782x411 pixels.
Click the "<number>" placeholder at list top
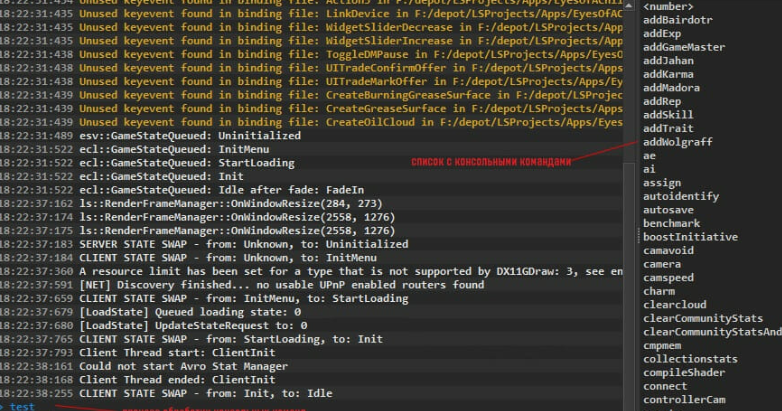click(x=668, y=7)
